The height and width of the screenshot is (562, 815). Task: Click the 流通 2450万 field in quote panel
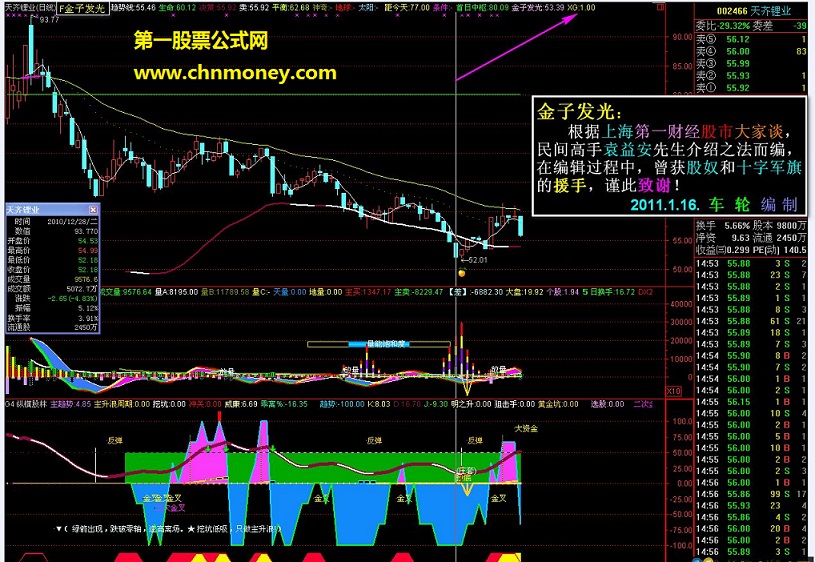(x=780, y=238)
